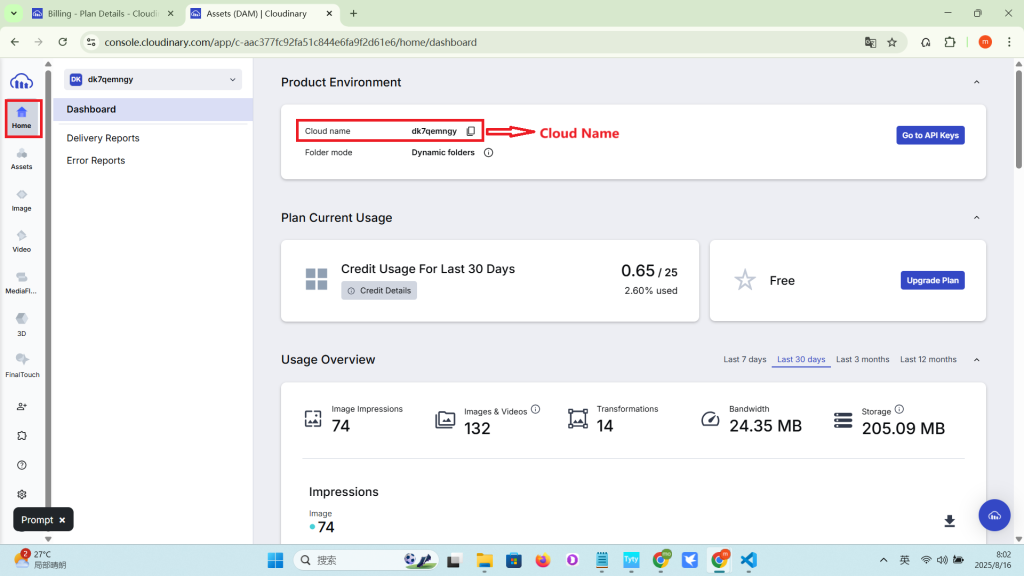The image size is (1024, 576).
Task: Switch to the Assets (DAM) Cloudinary tab
Action: [261, 14]
